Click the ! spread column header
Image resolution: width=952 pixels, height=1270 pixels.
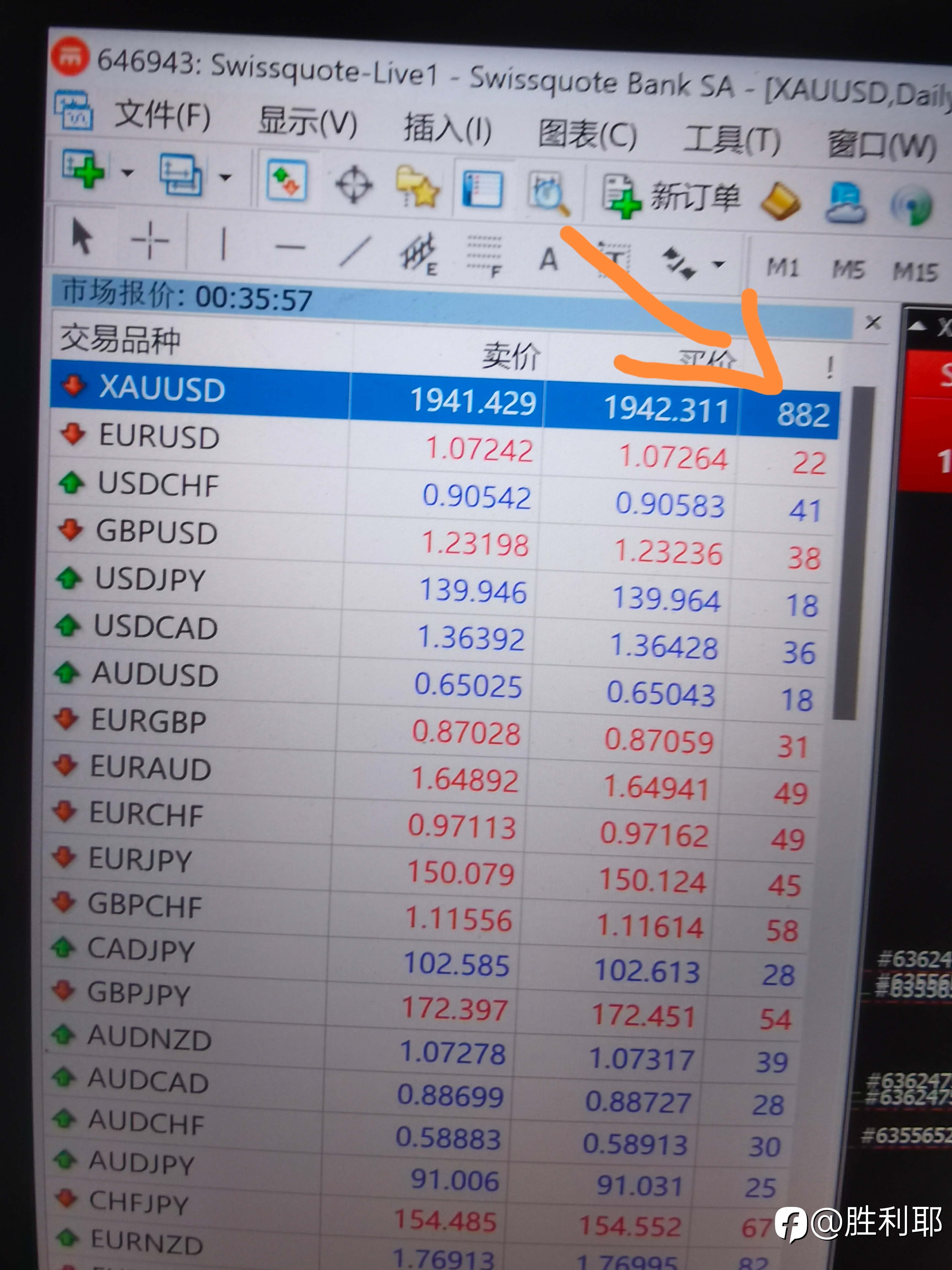(829, 367)
